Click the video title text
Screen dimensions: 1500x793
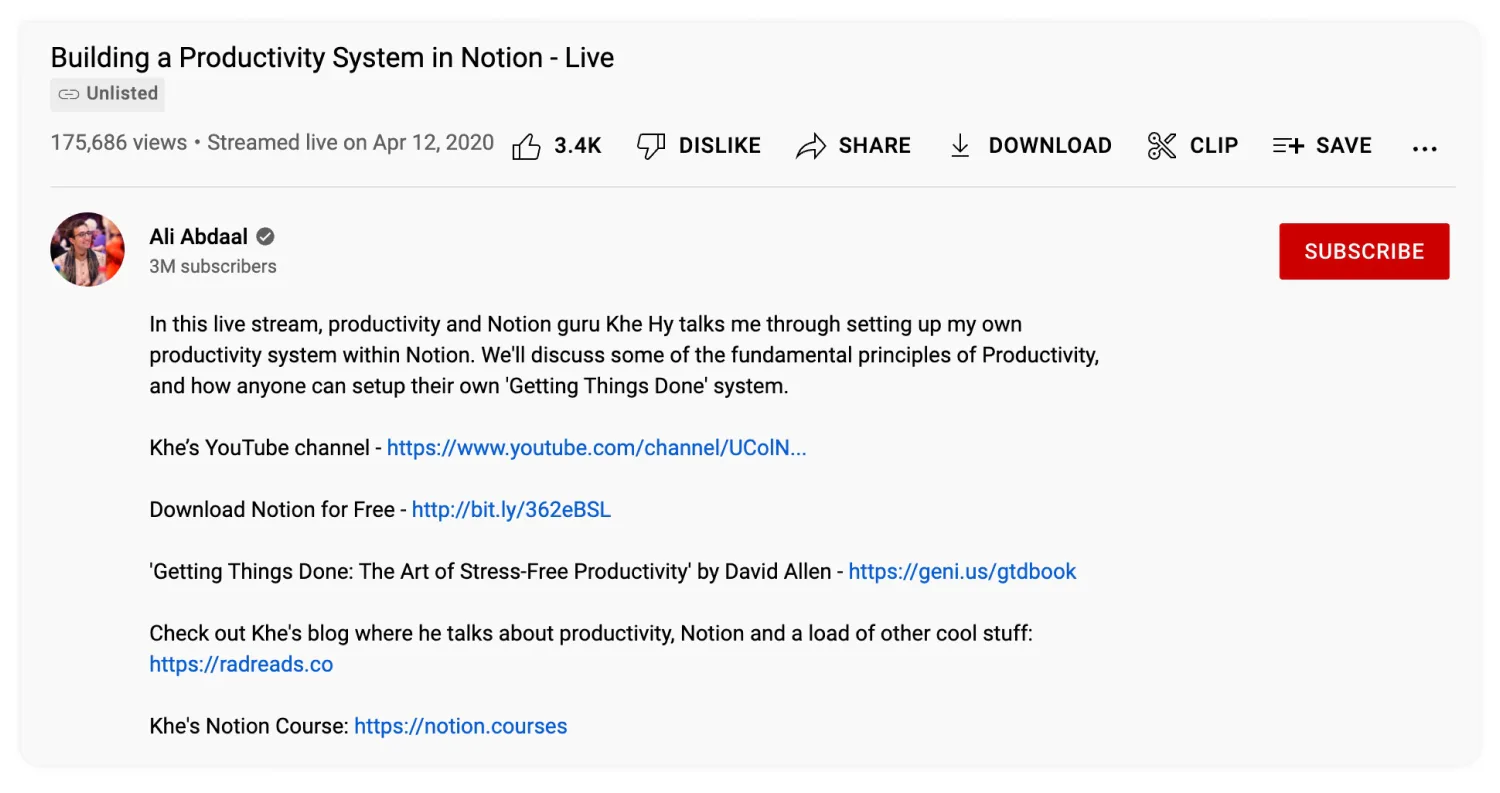(x=332, y=58)
